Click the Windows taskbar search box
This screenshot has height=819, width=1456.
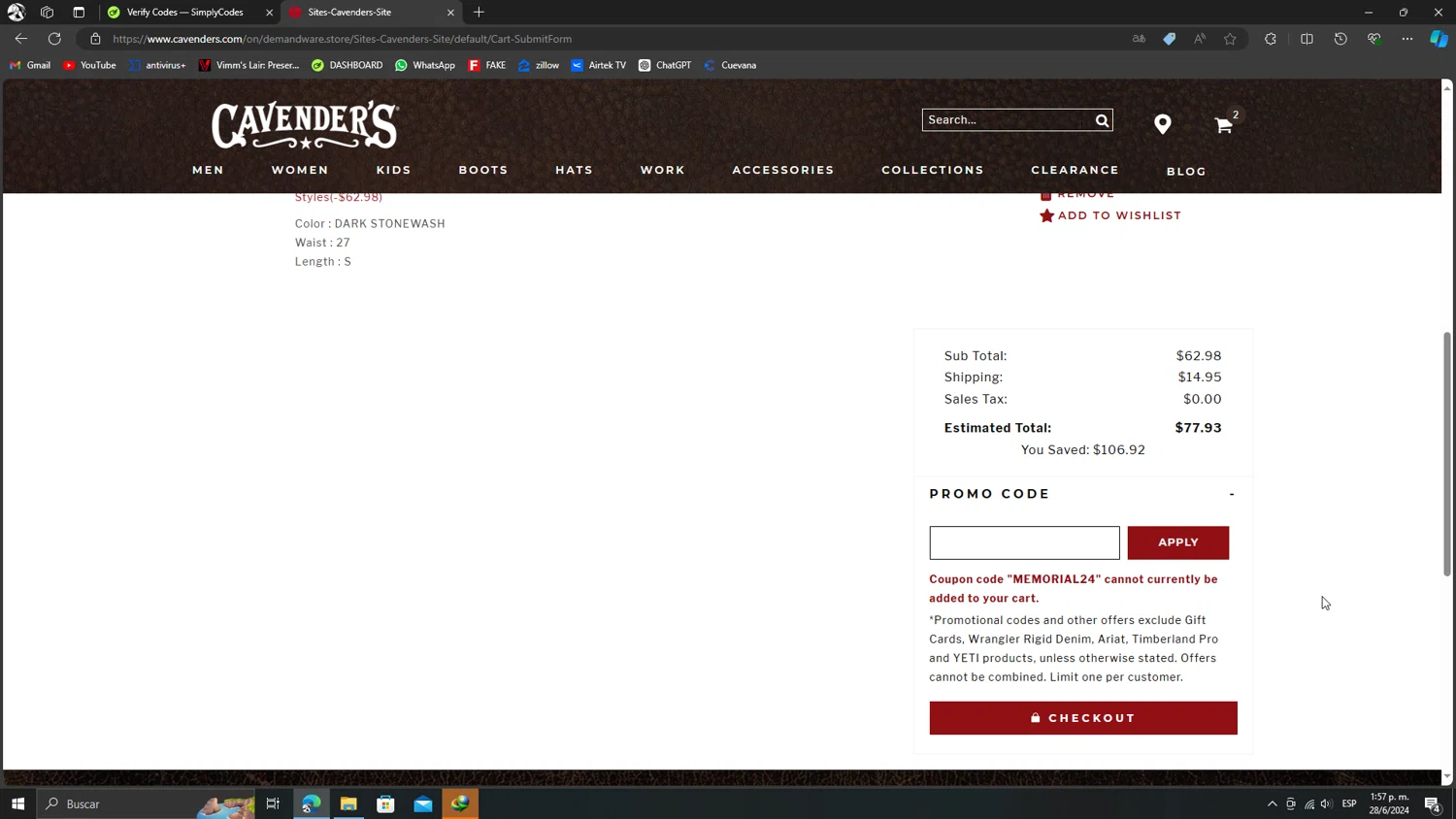pyautogui.click(x=146, y=803)
